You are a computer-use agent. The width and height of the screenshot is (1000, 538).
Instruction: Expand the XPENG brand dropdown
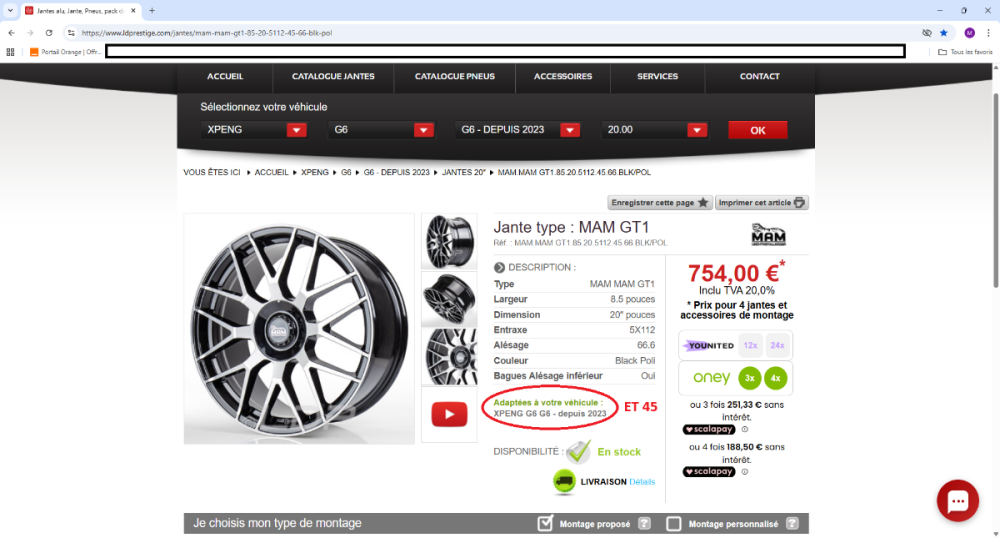[296, 130]
